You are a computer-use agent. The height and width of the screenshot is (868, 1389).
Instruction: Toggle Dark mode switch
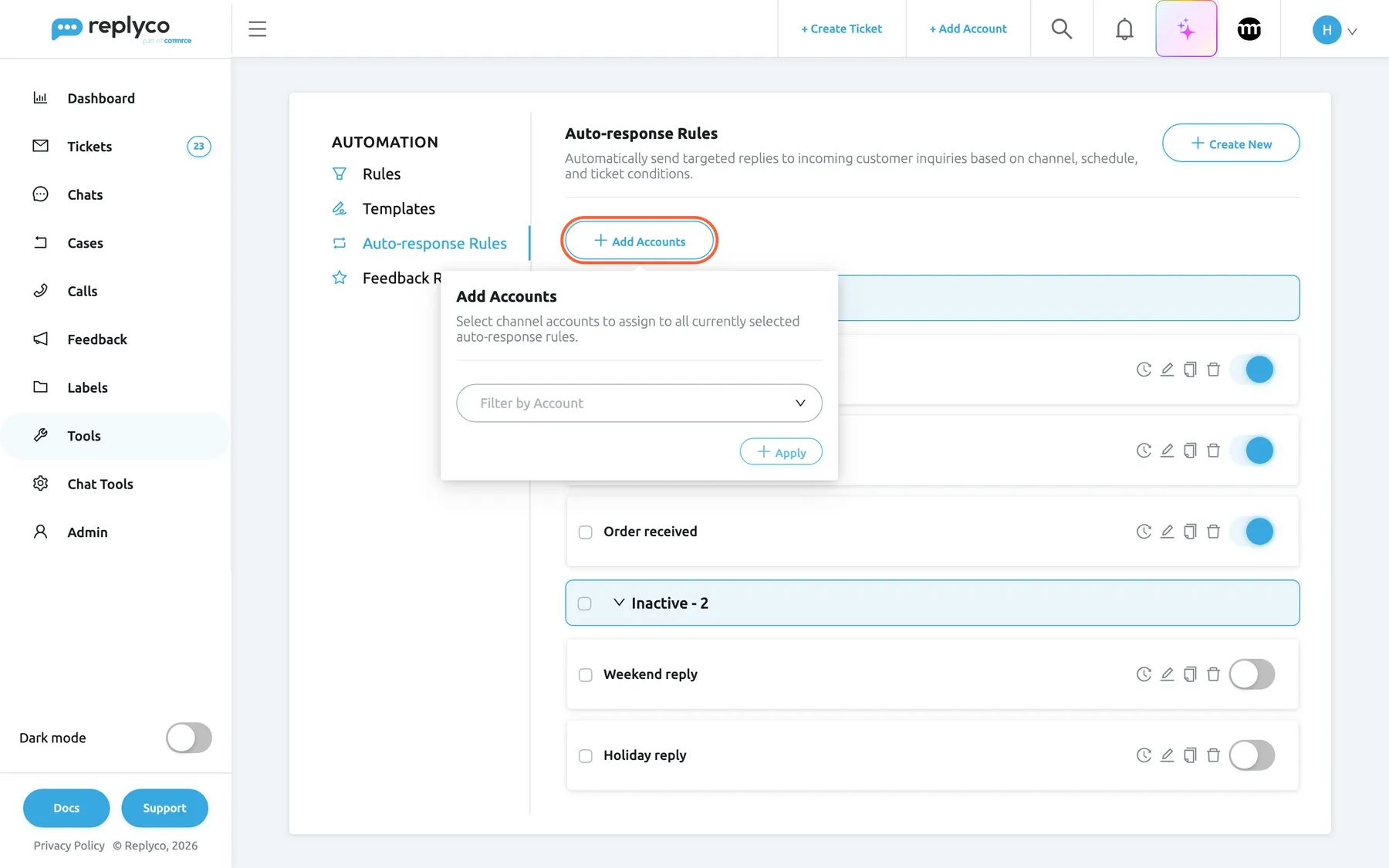click(189, 738)
